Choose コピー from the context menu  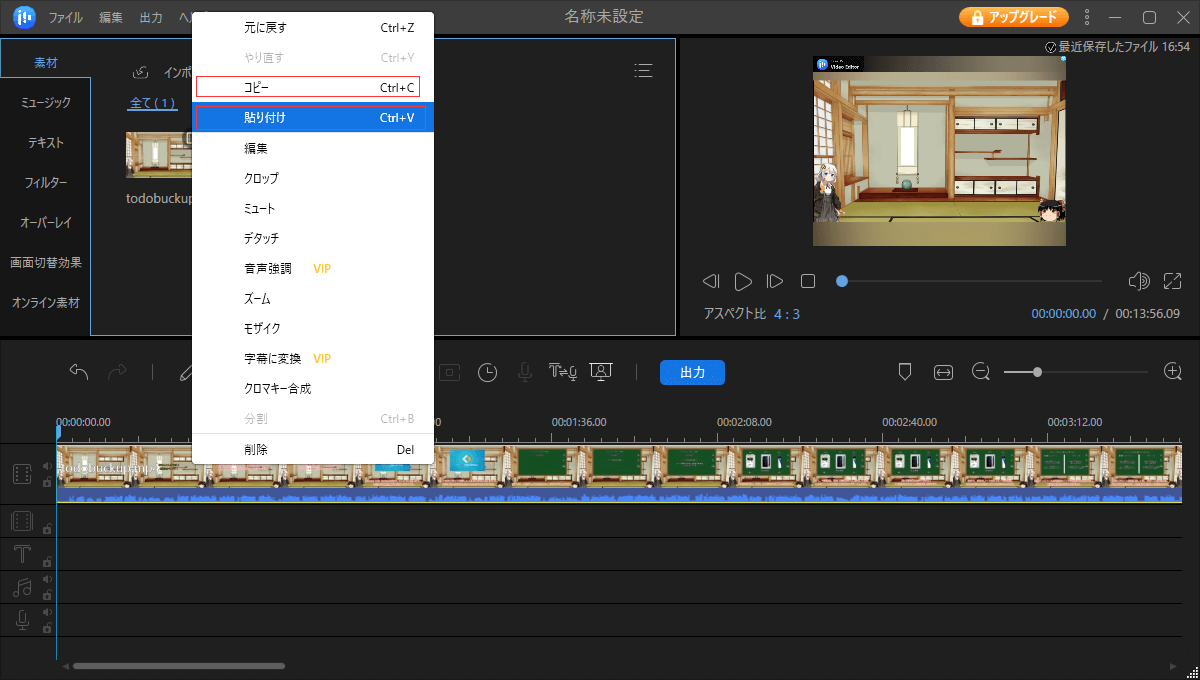[307, 88]
